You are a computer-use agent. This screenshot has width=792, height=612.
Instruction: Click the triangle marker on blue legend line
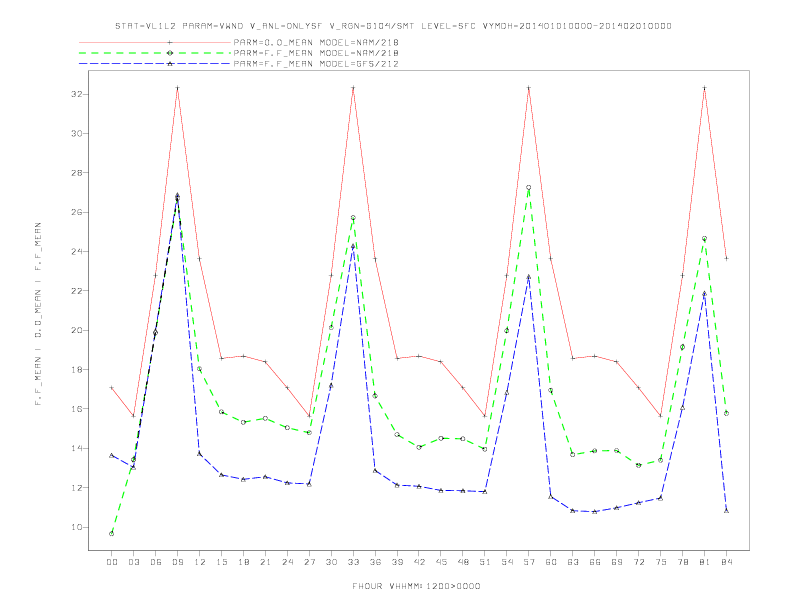coord(170,64)
